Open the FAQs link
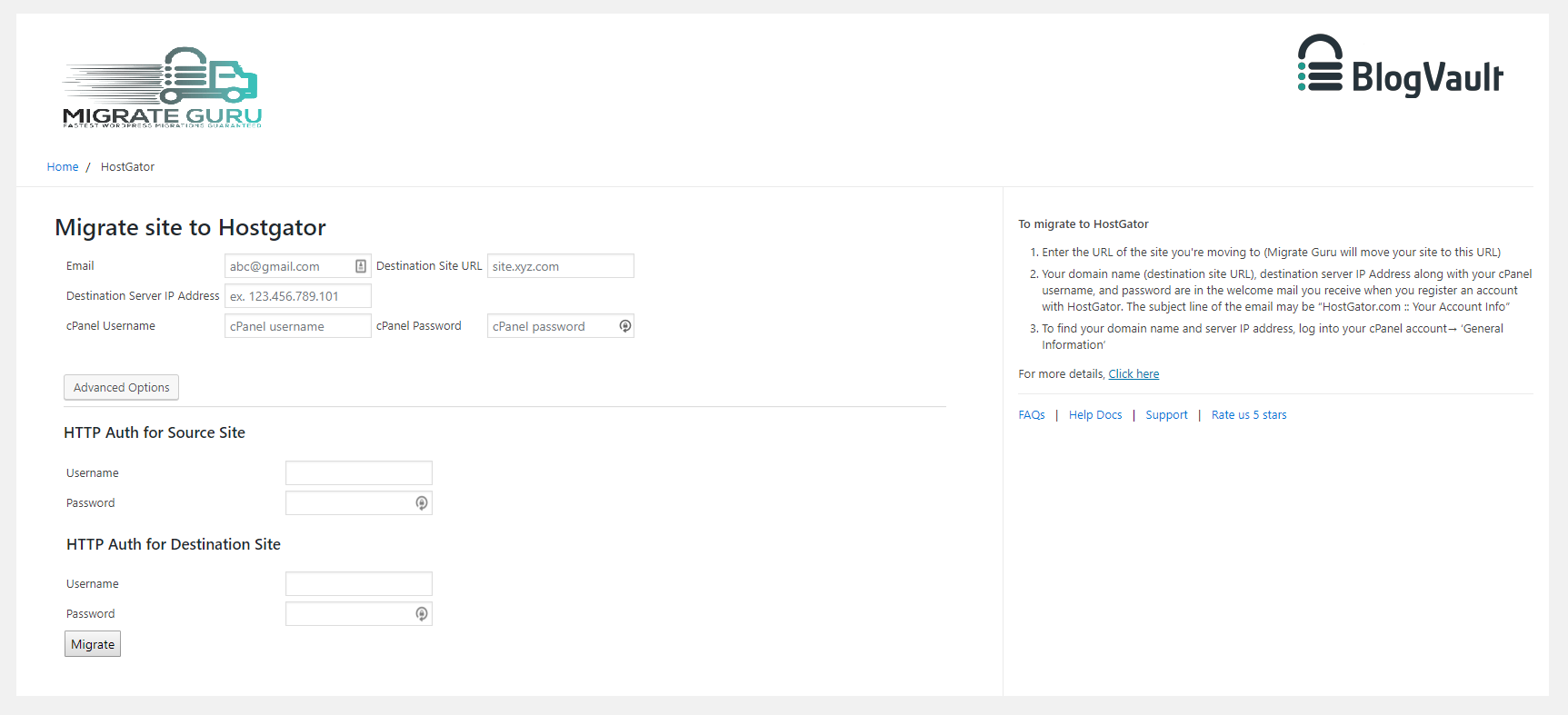Viewport: 1568px width, 715px height. pyautogui.click(x=1032, y=415)
